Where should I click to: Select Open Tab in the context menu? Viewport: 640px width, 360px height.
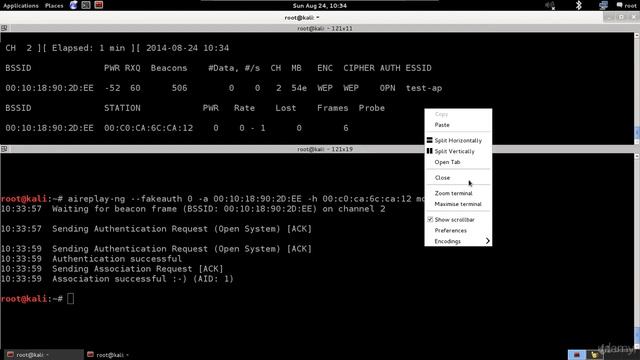(447, 162)
